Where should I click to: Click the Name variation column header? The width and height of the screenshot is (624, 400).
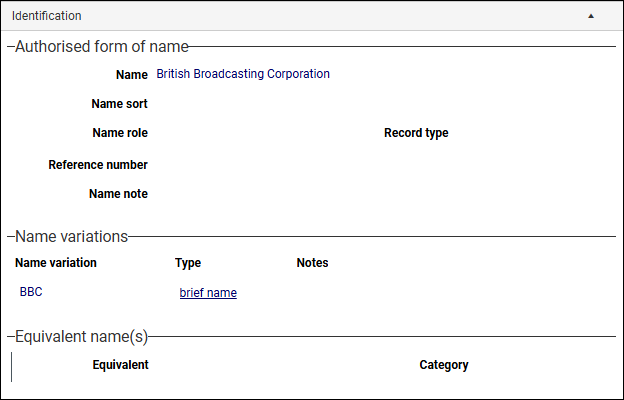point(56,263)
